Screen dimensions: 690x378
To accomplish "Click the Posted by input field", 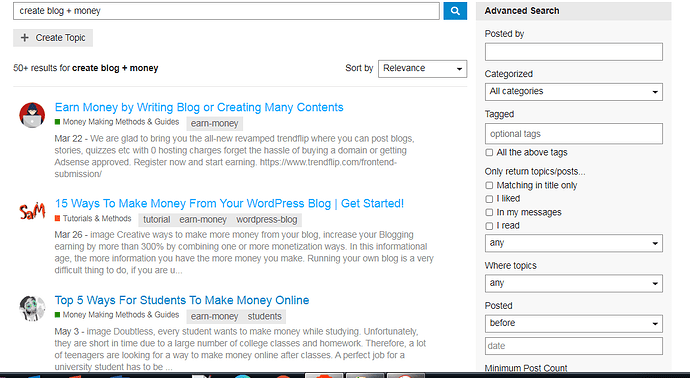I will point(574,52).
